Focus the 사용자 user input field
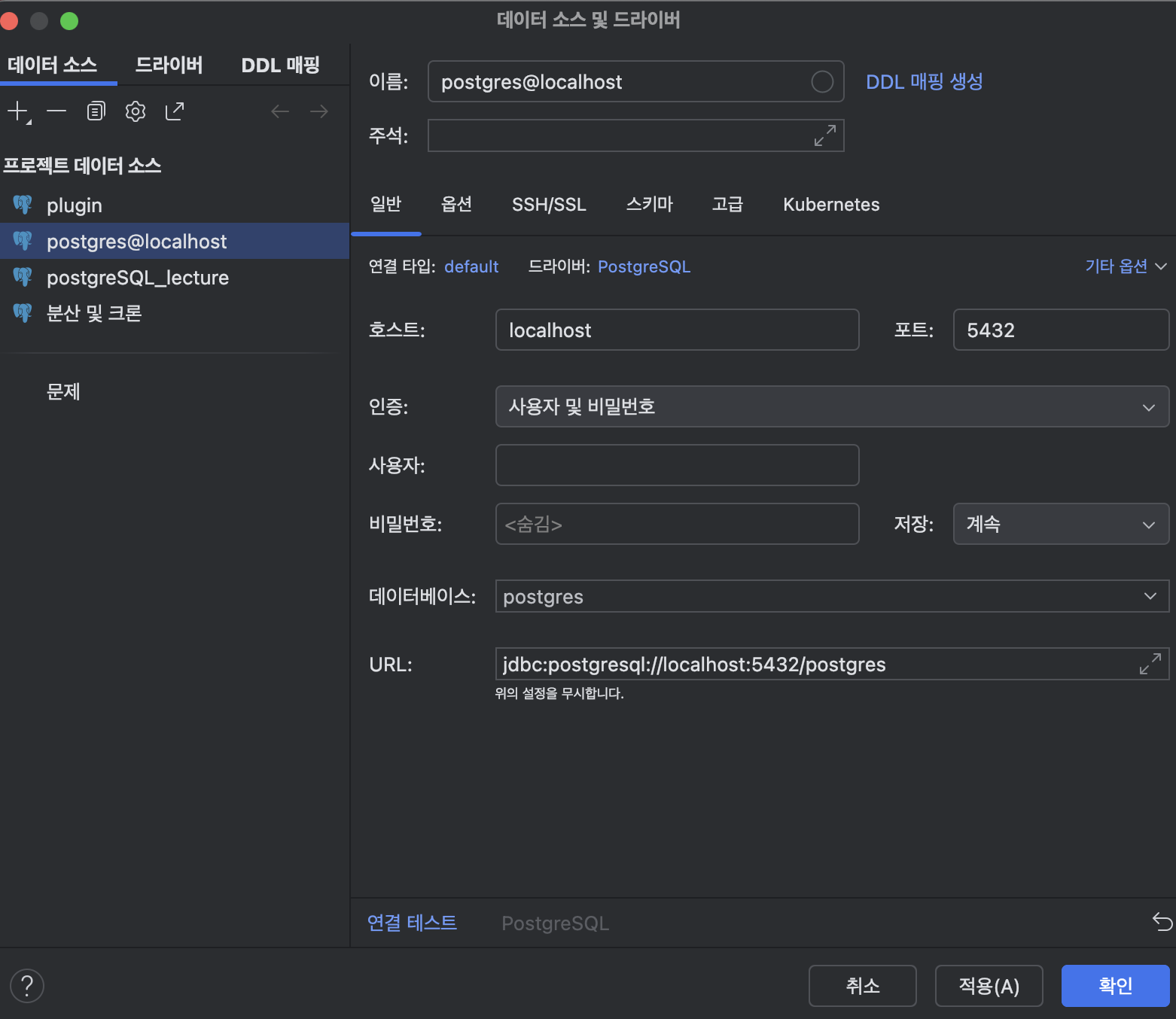This screenshot has height=1019, width=1176. 678,465
